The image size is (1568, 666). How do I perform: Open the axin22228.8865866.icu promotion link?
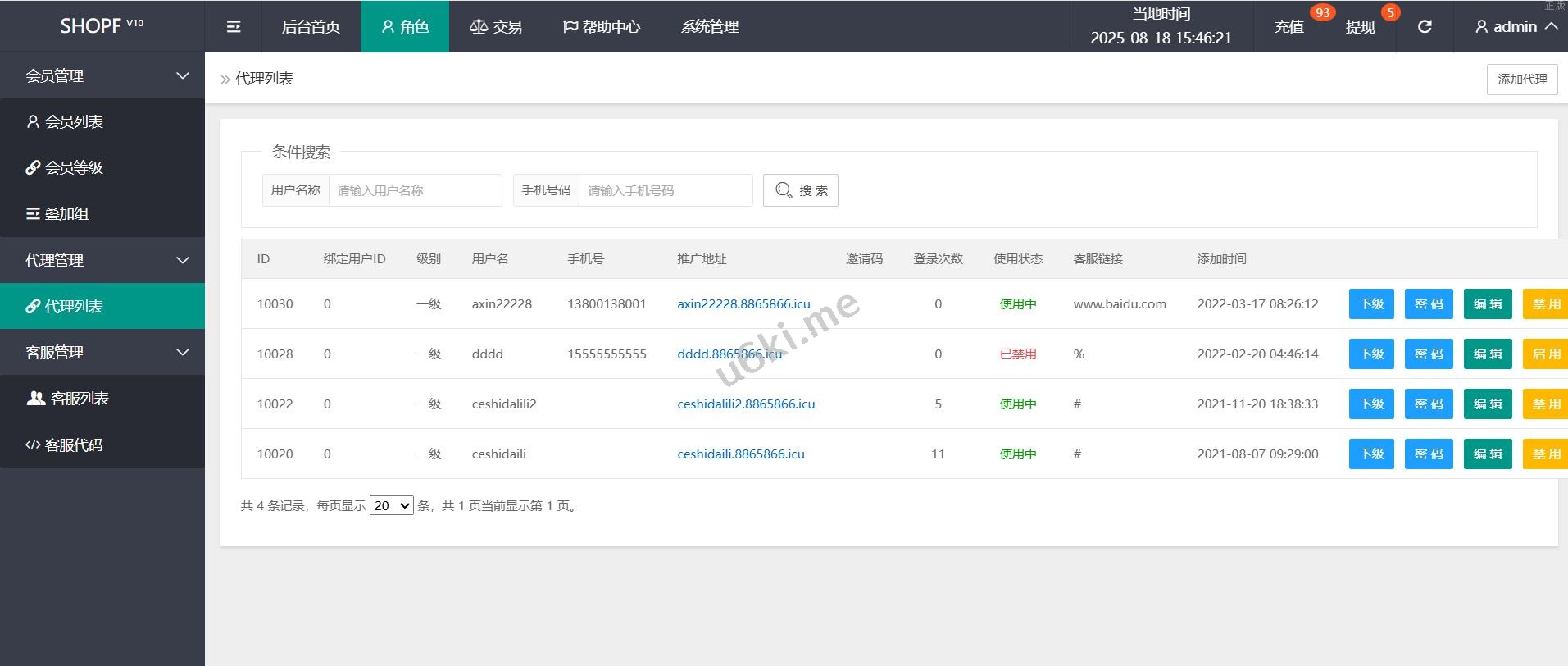pyautogui.click(x=743, y=304)
